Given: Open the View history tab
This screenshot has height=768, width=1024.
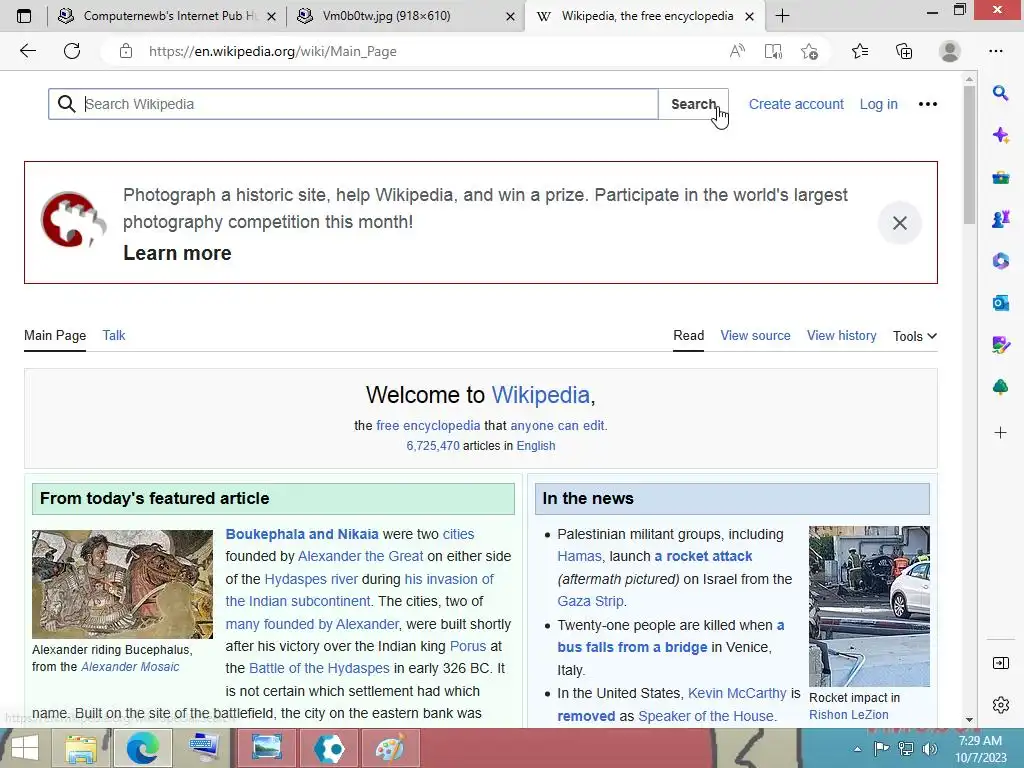Looking at the screenshot, I should (x=841, y=336).
